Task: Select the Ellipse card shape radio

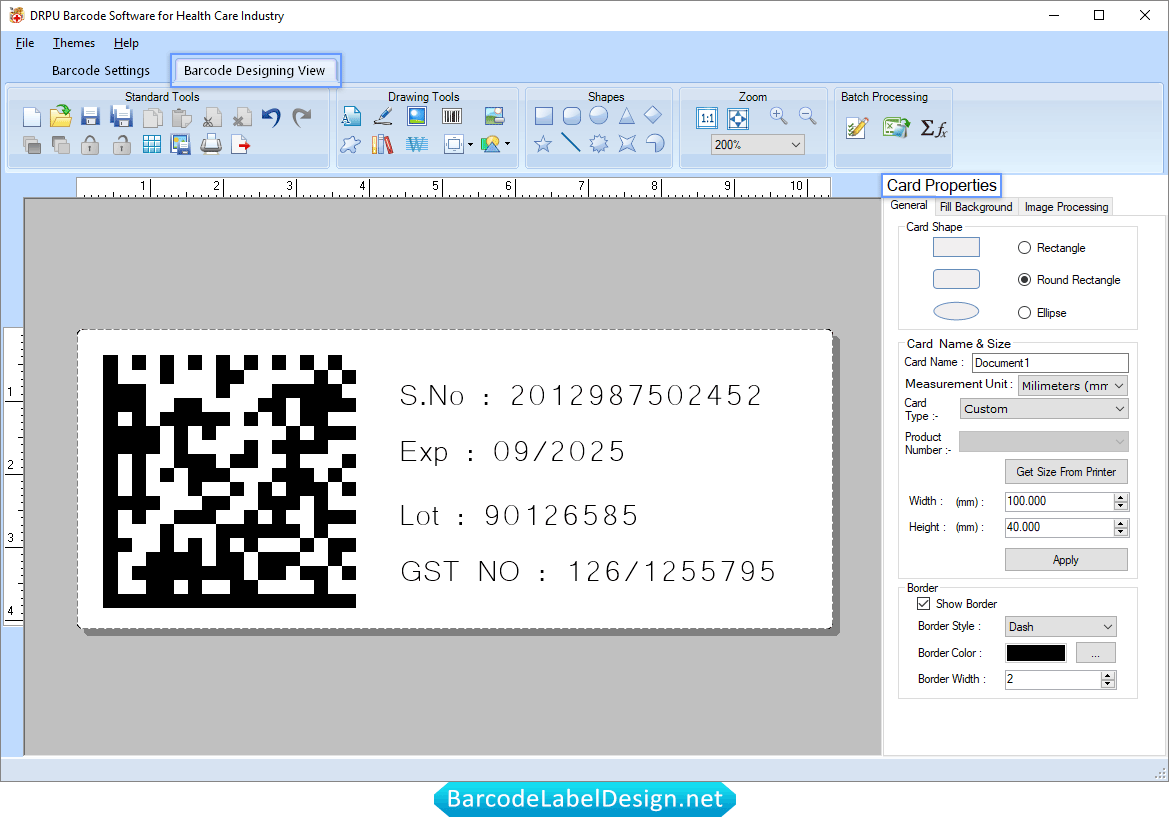Action: click(x=1024, y=312)
